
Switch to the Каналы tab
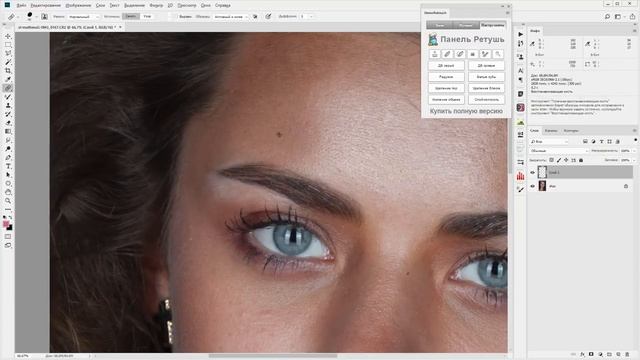(x=551, y=131)
